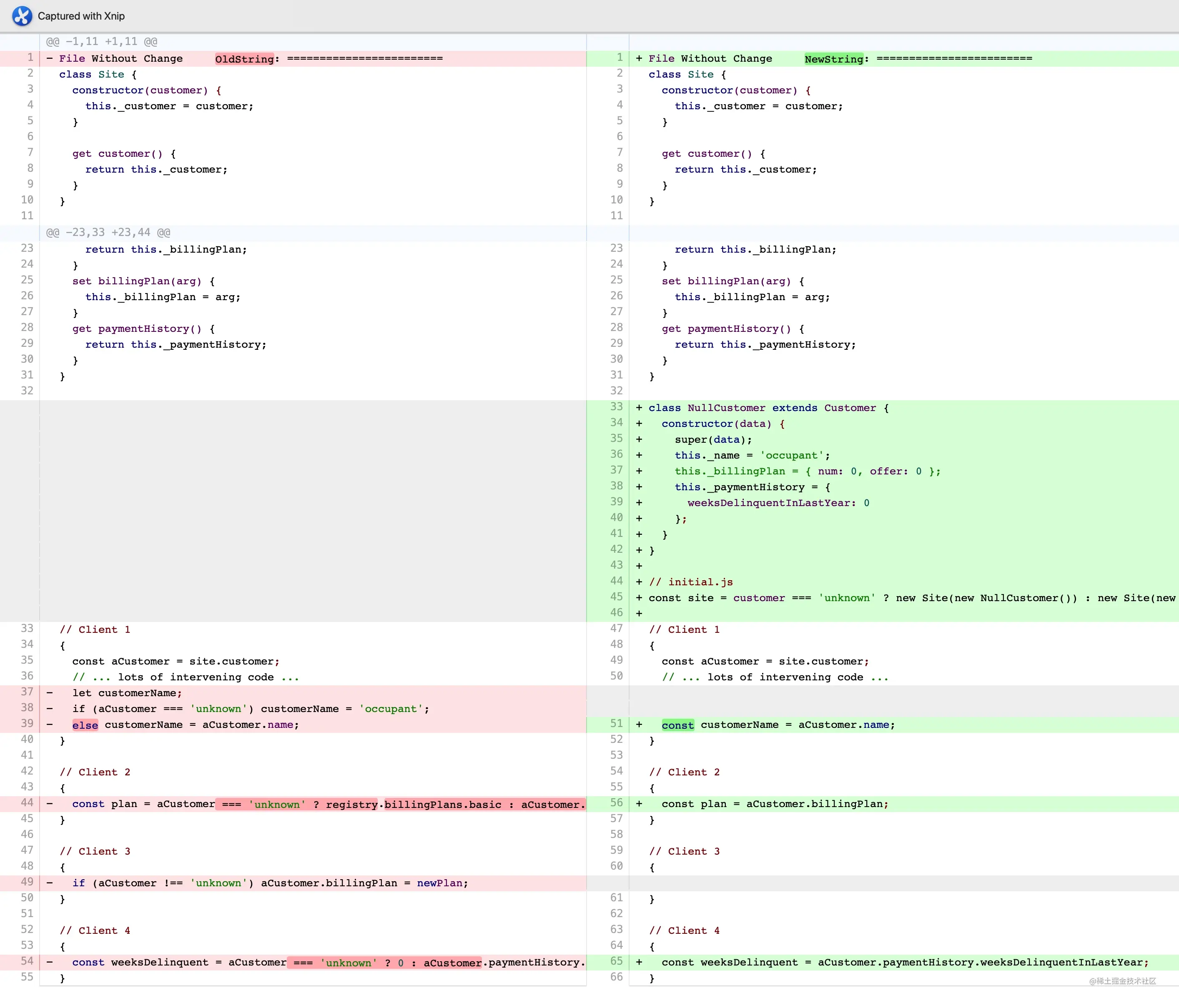Image resolution: width=1179 pixels, height=1008 pixels.
Task: Click the minus marker on left line 54
Action: 50,963
